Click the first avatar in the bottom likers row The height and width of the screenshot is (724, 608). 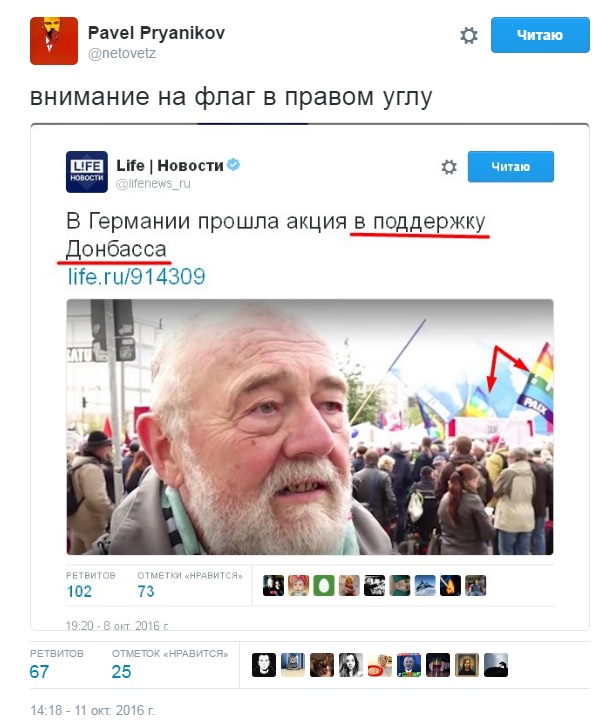pos(264,665)
